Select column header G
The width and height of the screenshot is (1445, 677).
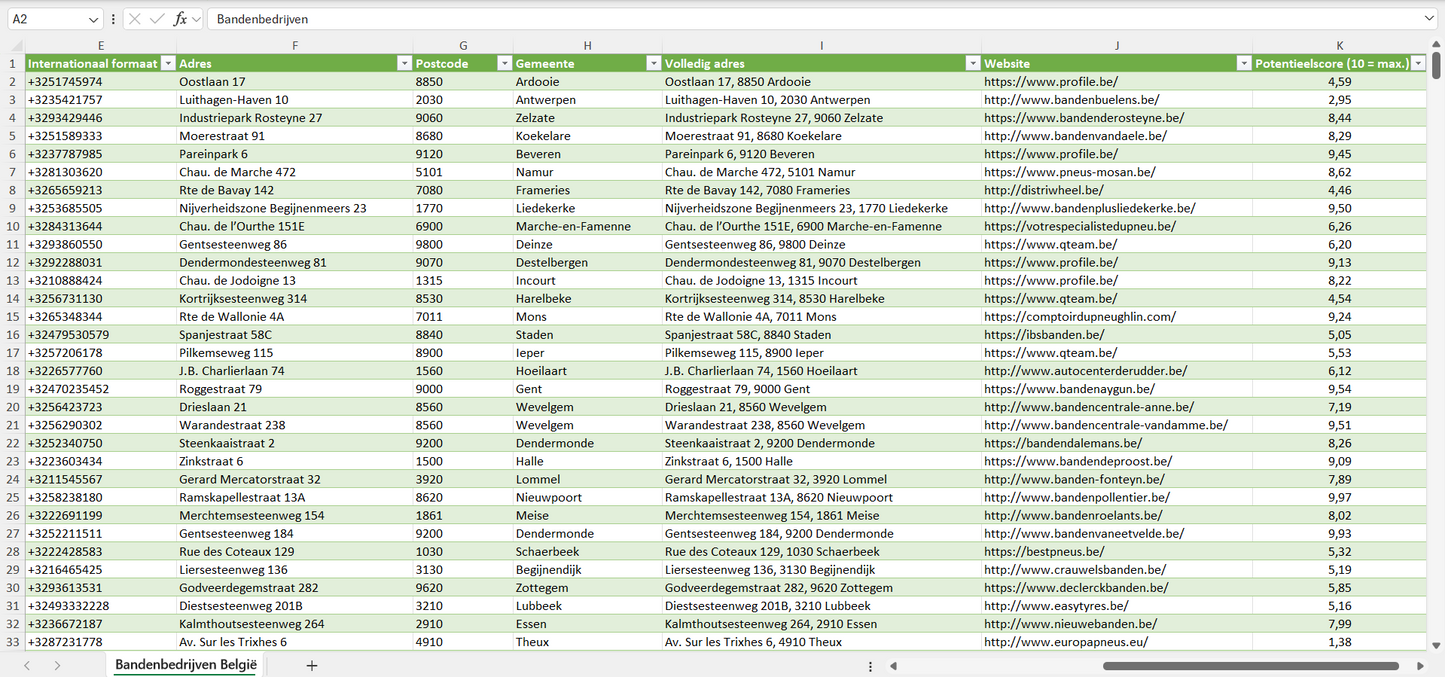463,45
